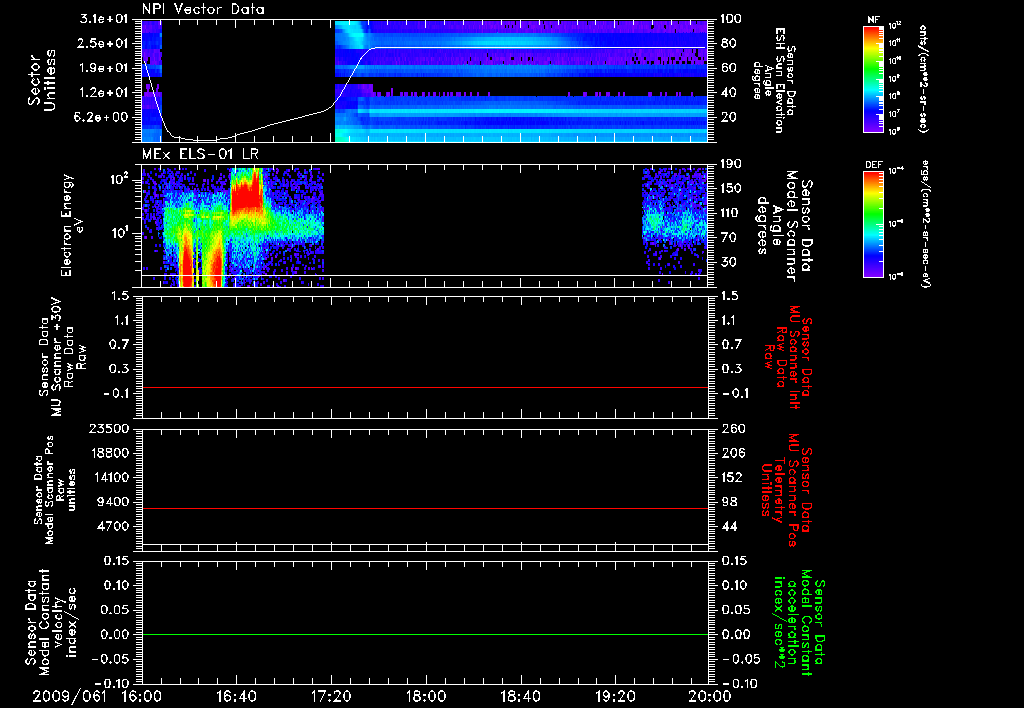The image size is (1024, 708).
Task: Click the 'ergs/(cm**2-sr-sec-eV)' units label
Action: point(925,224)
